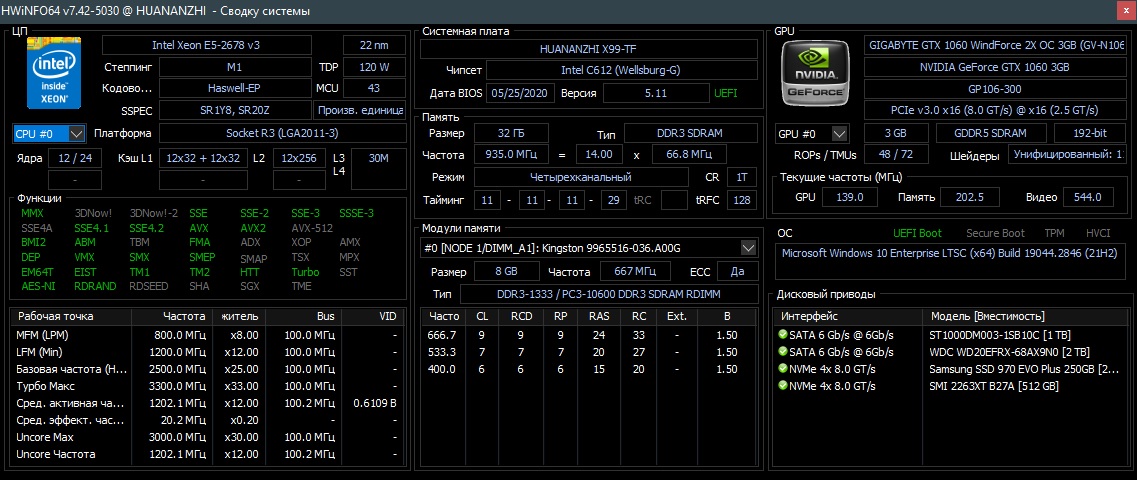This screenshot has width=1137, height=480.
Task: Click the ROPs / TMUs 48 / 72 value
Action: pyautogui.click(x=897, y=154)
